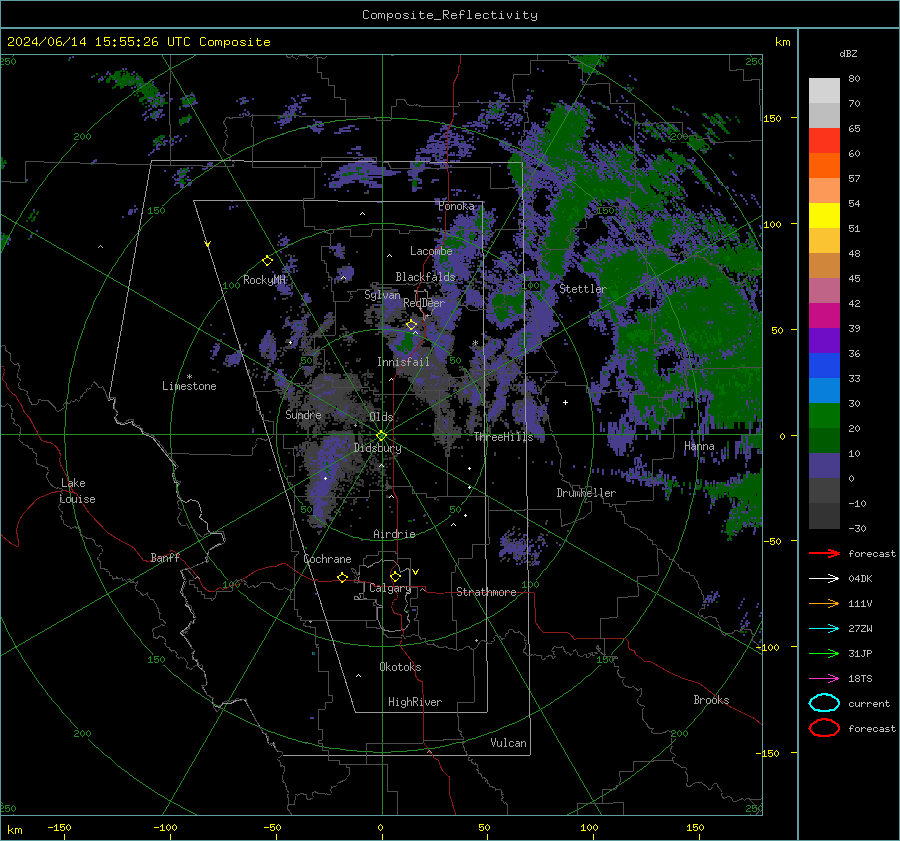This screenshot has width=900, height=841.
Task: Click the 39 dBZ magenta color swatch
Action: click(824, 315)
